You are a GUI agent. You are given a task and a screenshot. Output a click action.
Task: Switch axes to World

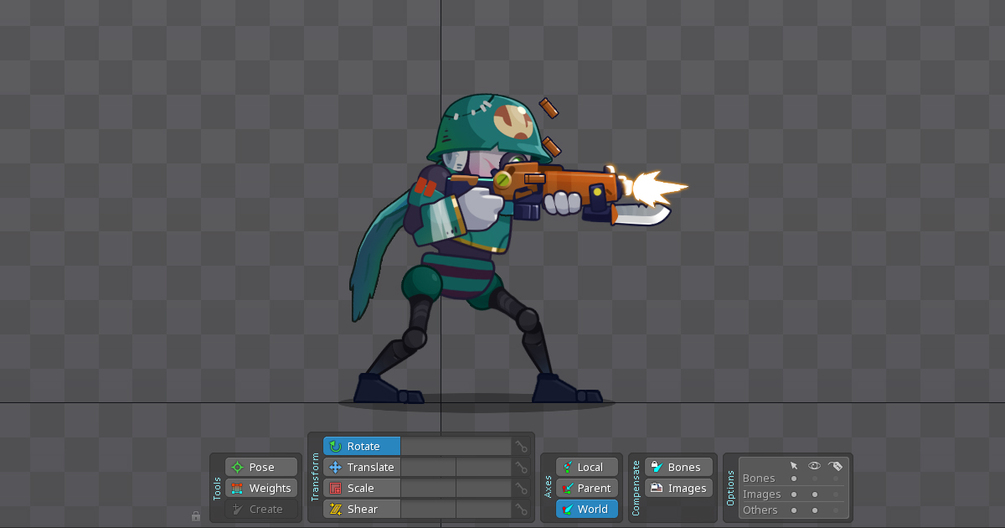[x=587, y=509]
